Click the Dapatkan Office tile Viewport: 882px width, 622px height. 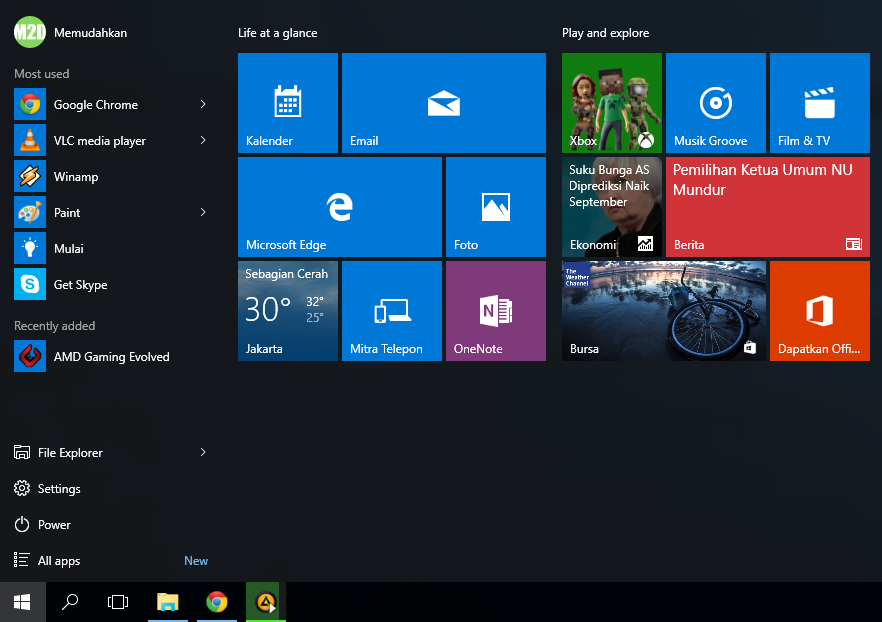[x=819, y=311]
